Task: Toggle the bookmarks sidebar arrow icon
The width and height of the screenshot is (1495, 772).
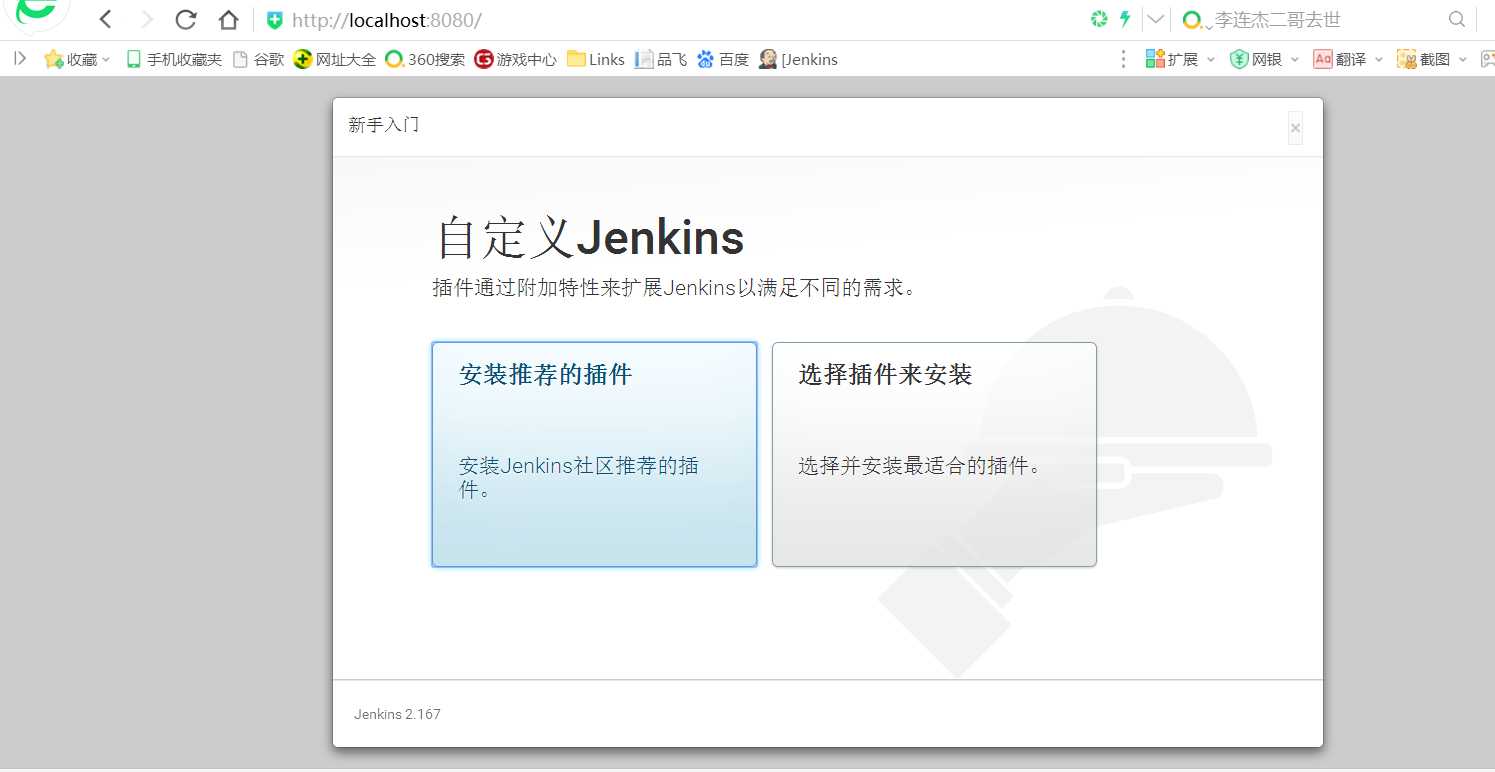Action: pyautogui.click(x=20, y=59)
